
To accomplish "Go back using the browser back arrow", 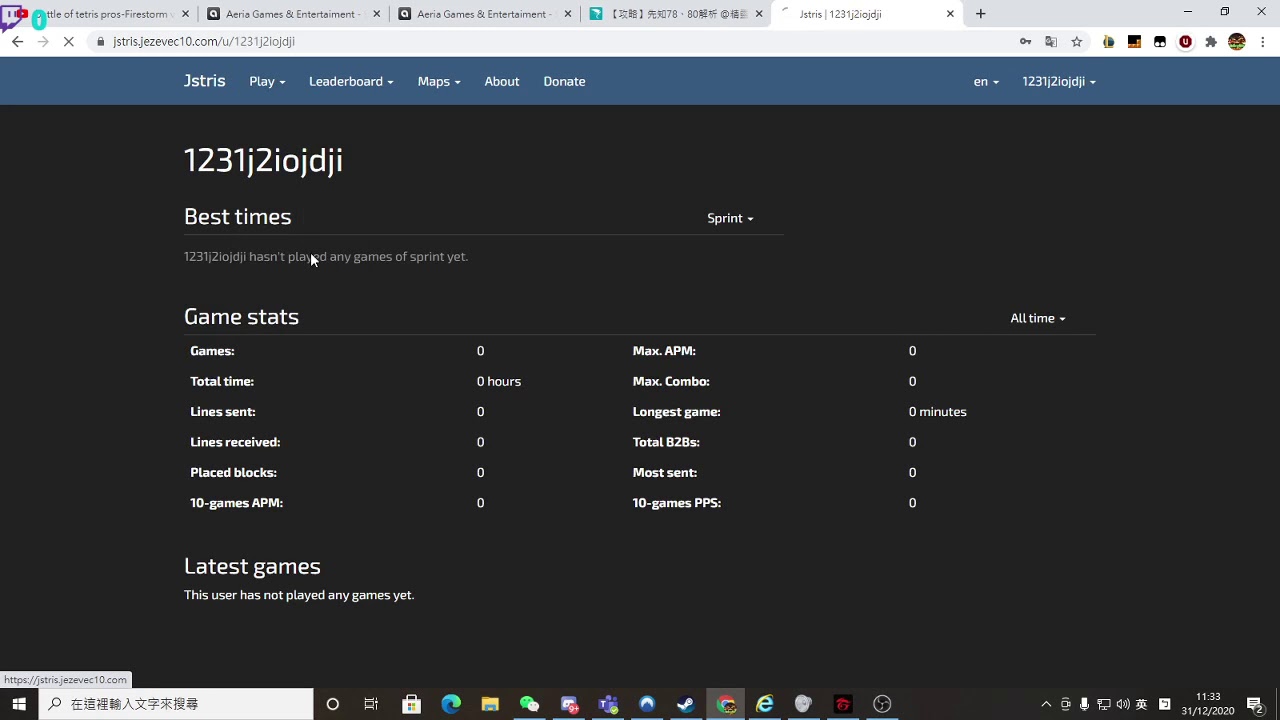I will [17, 41].
